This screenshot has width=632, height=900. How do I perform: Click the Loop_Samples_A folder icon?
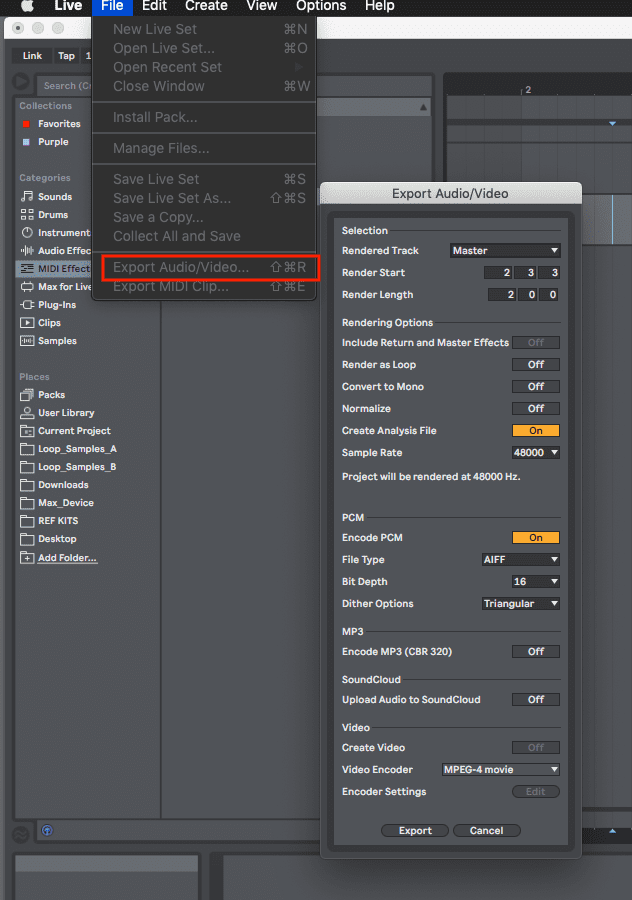pos(27,449)
